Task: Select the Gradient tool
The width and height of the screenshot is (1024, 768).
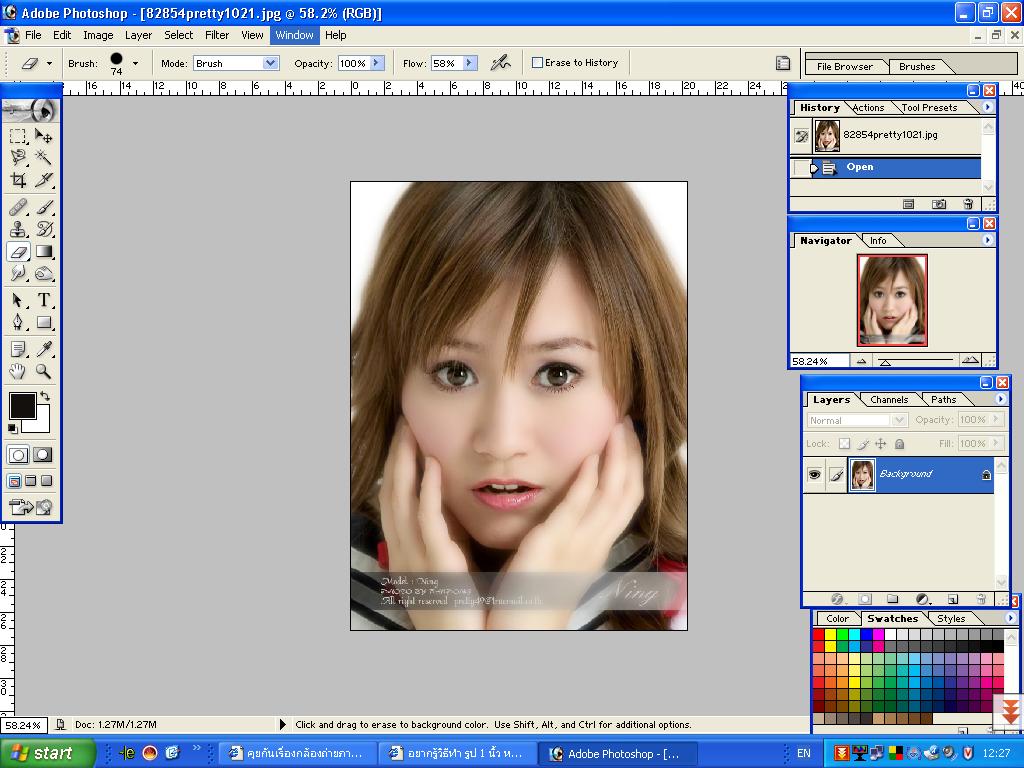Action: click(44, 252)
